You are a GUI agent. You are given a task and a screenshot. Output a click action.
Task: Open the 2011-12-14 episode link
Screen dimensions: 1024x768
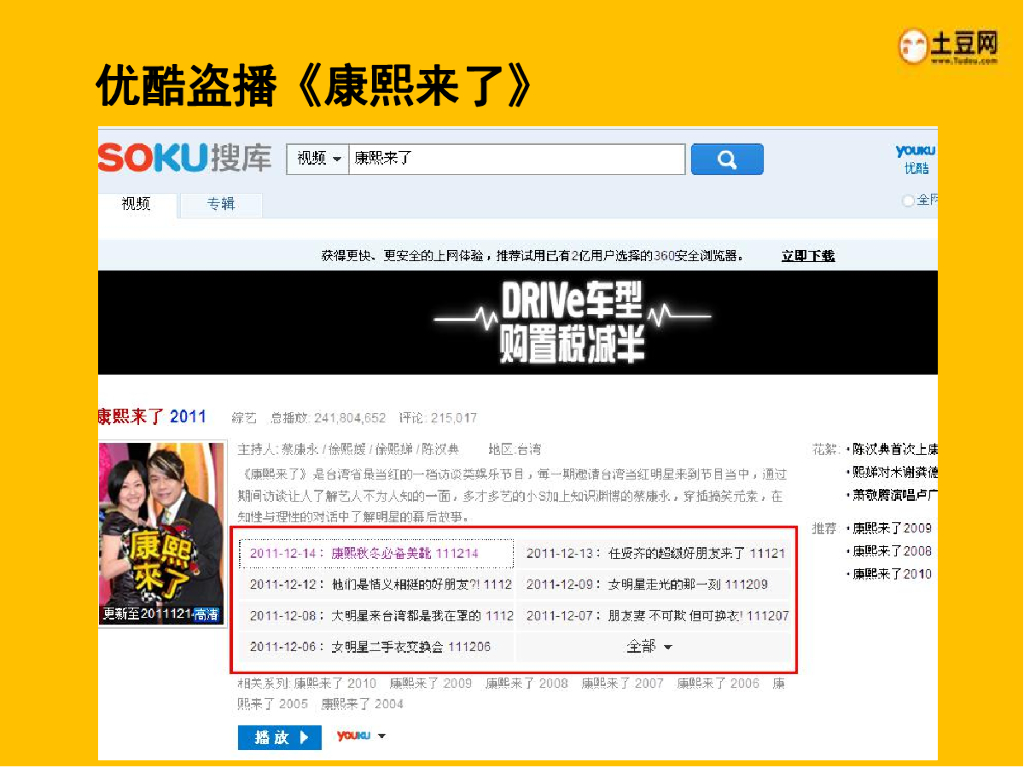tap(364, 553)
